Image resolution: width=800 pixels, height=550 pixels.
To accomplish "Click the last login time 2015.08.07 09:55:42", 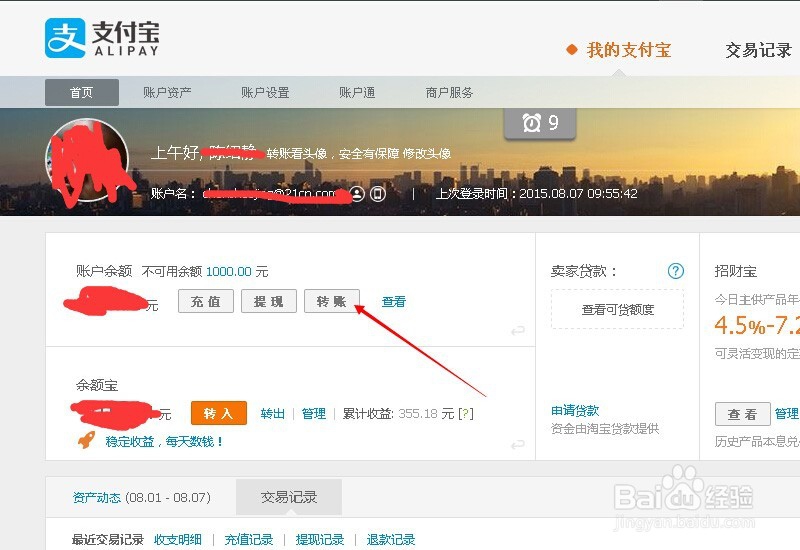I will pos(578,194).
